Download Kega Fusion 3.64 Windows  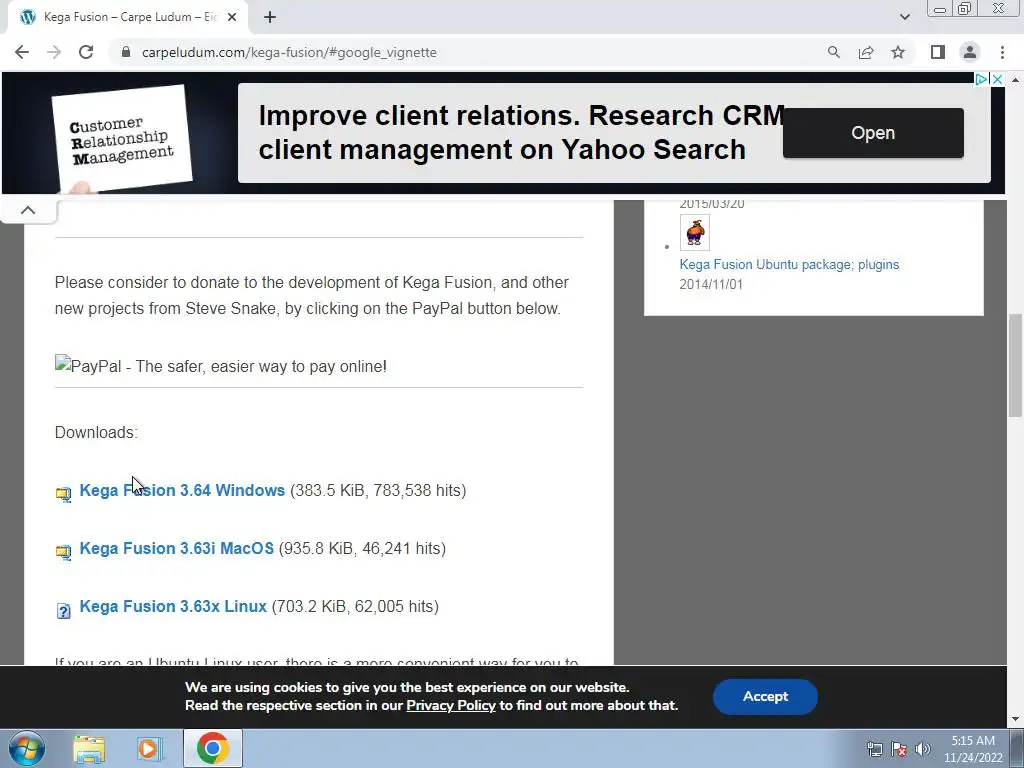(182, 490)
